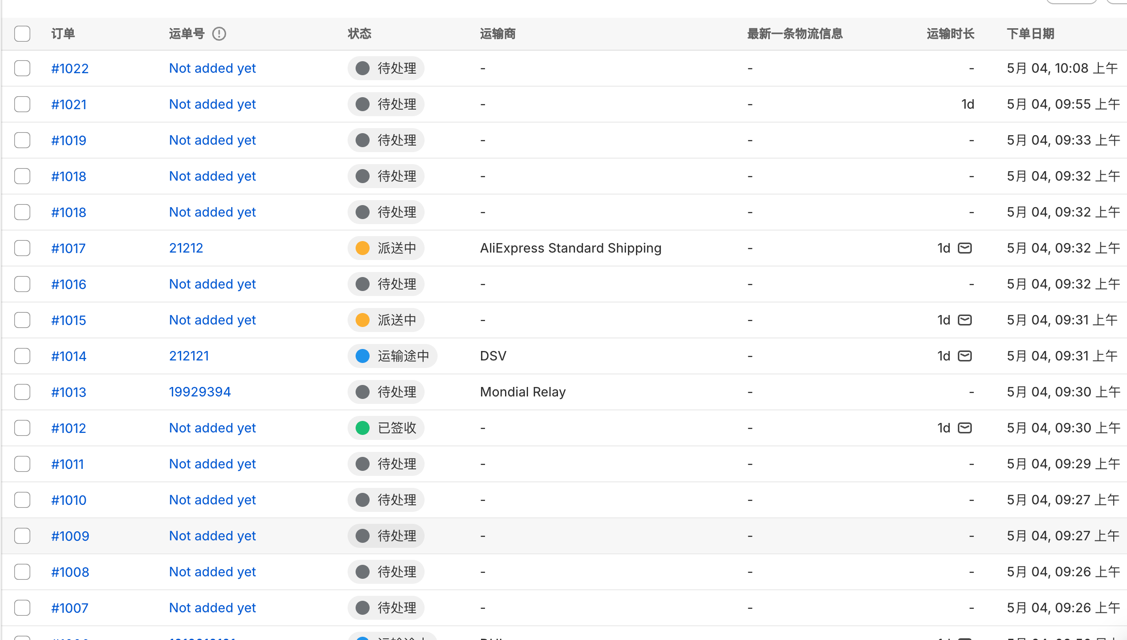
Task: Check the box for order #1012
Action: [x=22, y=428]
